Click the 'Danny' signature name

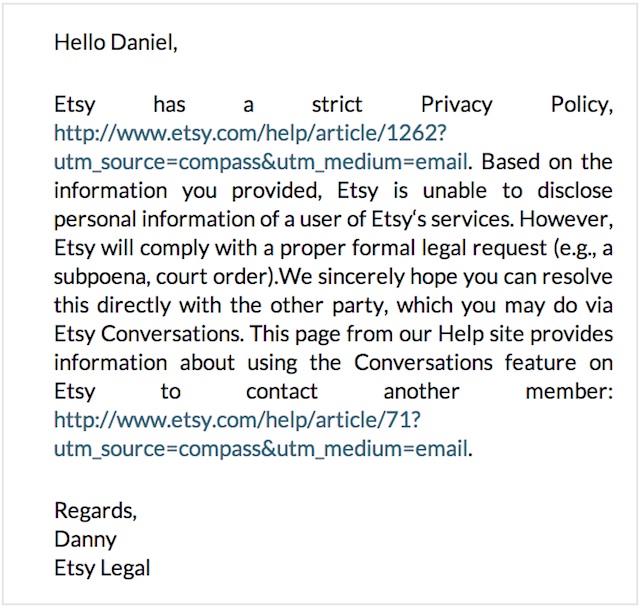(x=85, y=539)
